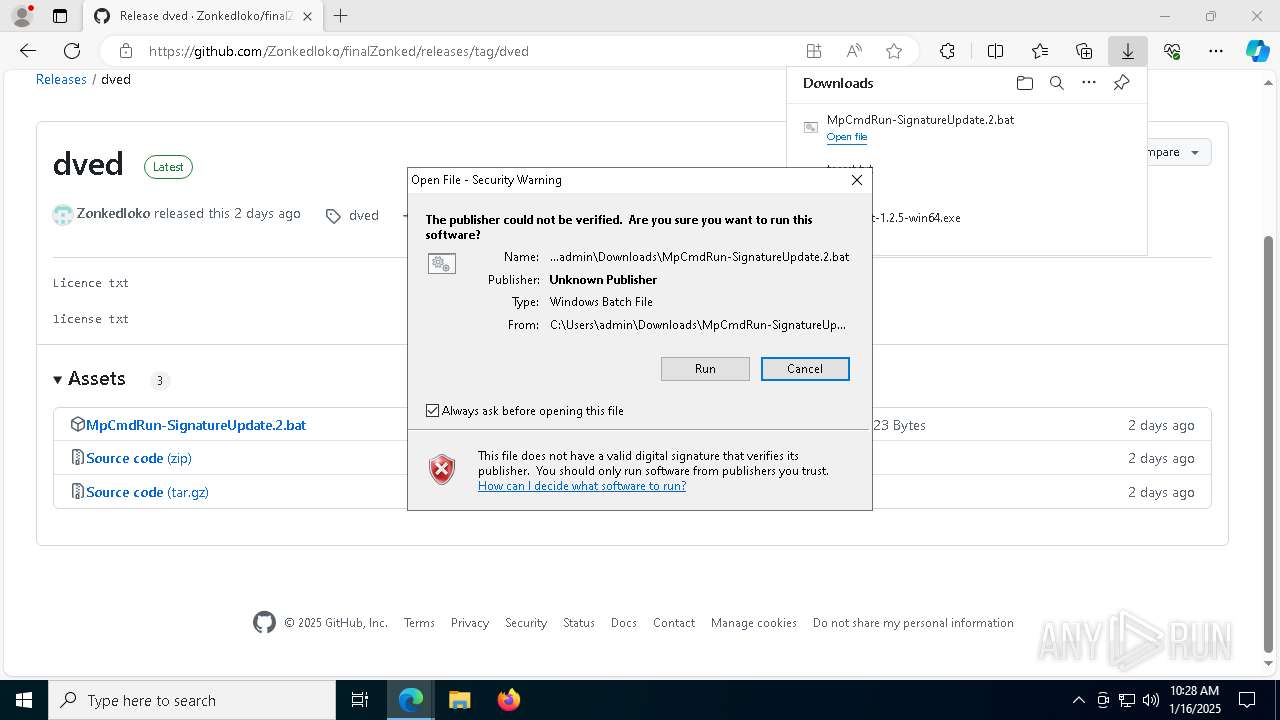
Task: Open Zonkedloko author profile link
Action: [113, 213]
